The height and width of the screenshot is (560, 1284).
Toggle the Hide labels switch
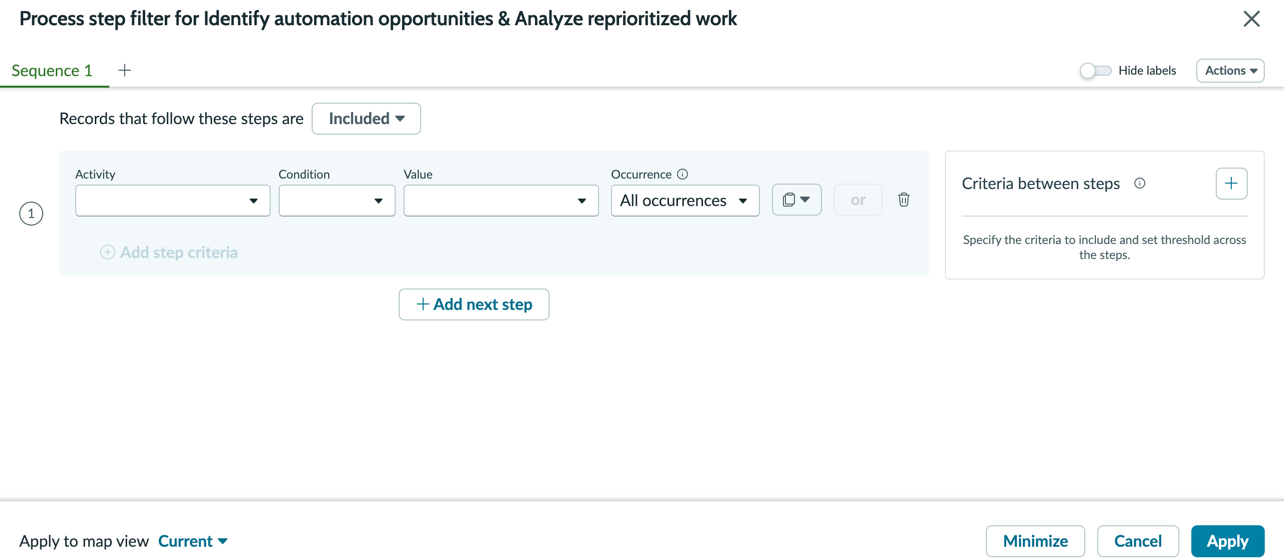(1095, 71)
